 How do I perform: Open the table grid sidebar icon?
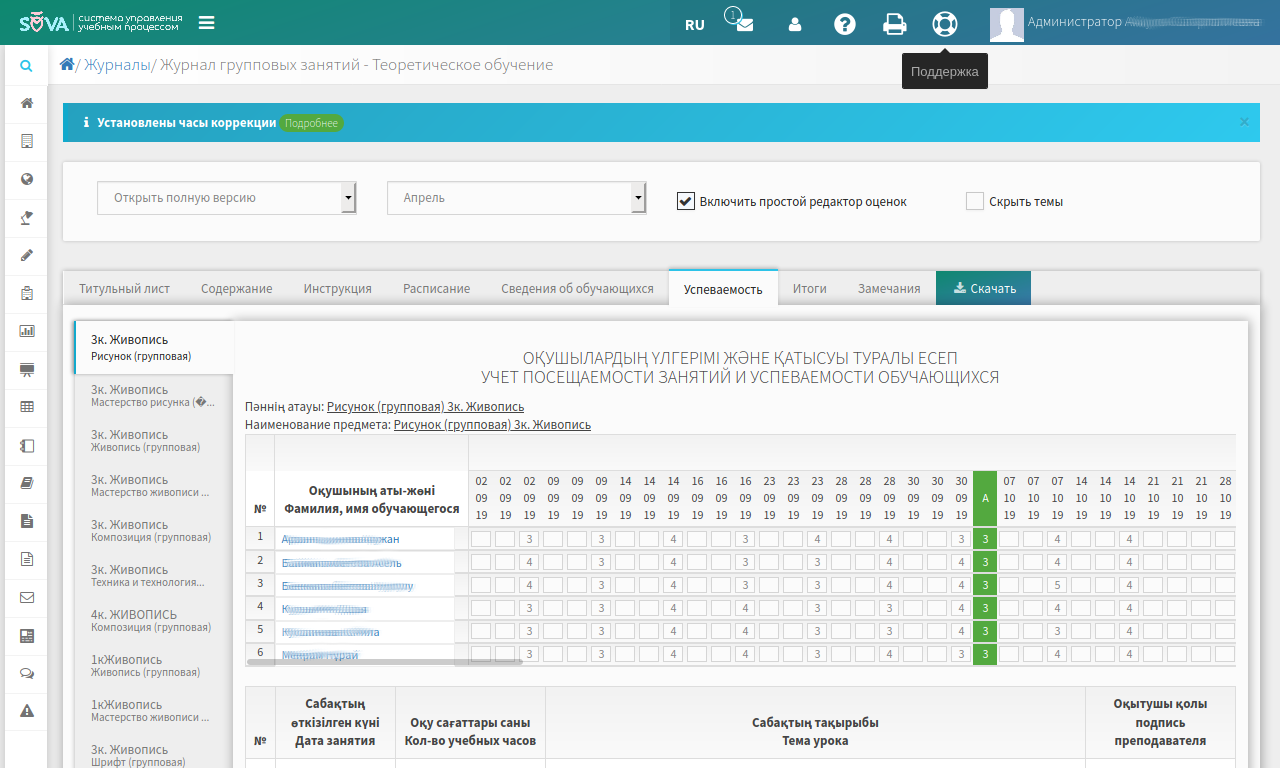coord(27,407)
